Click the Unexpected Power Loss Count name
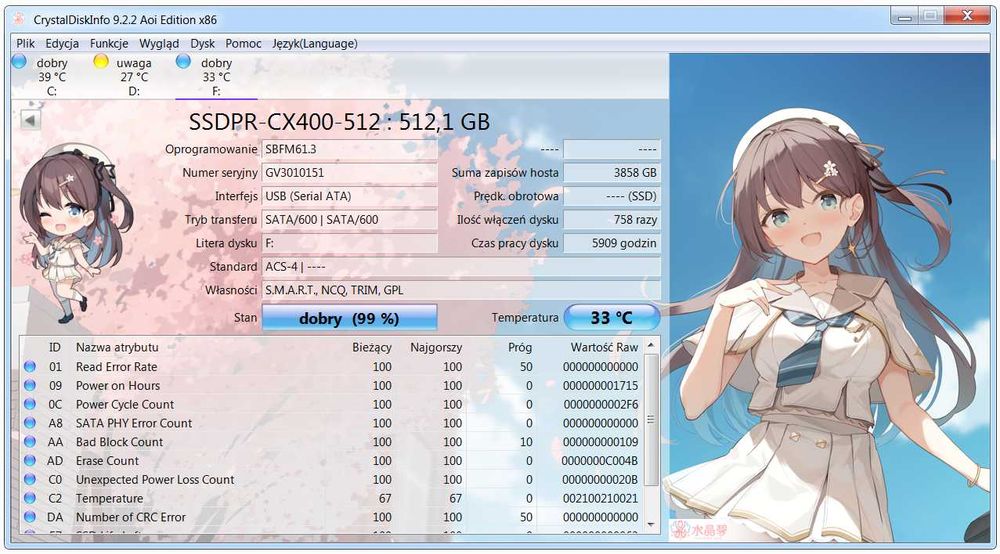Screen dimensions: 1000x554 pos(155,479)
